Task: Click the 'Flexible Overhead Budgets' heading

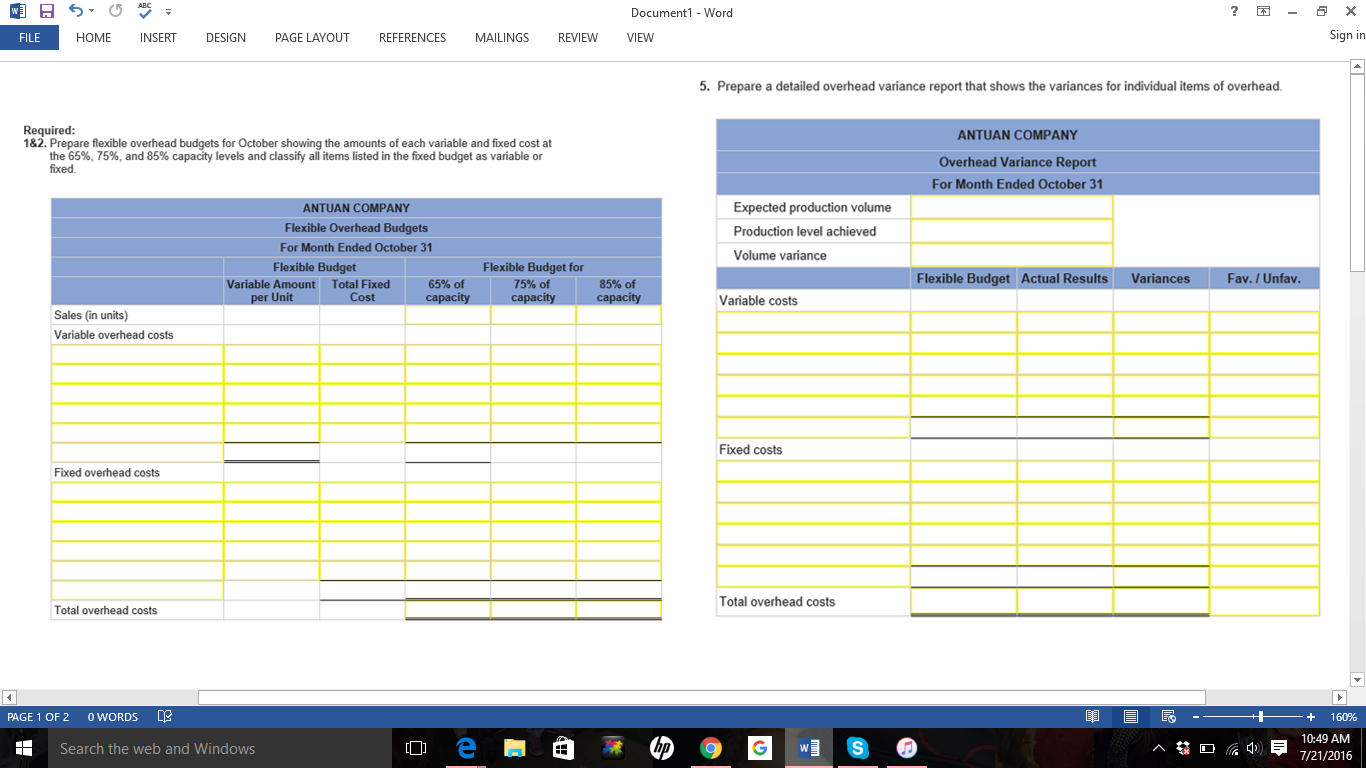Action: tap(356, 228)
